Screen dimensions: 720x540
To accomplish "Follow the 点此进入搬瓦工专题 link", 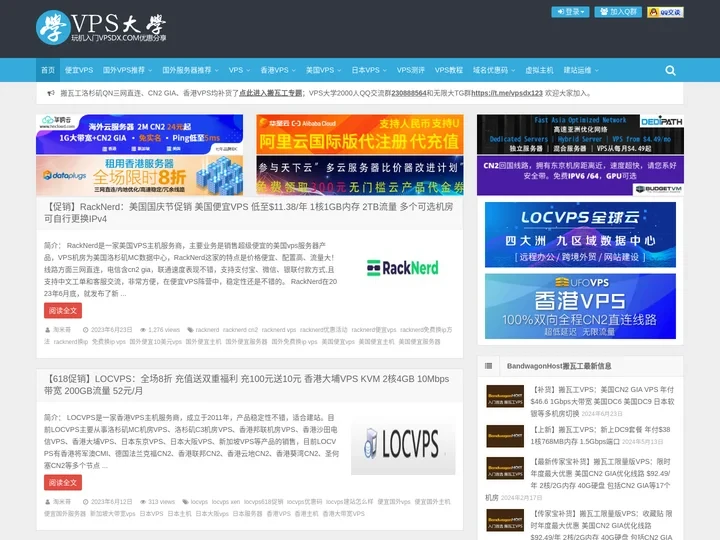I will [270, 93].
